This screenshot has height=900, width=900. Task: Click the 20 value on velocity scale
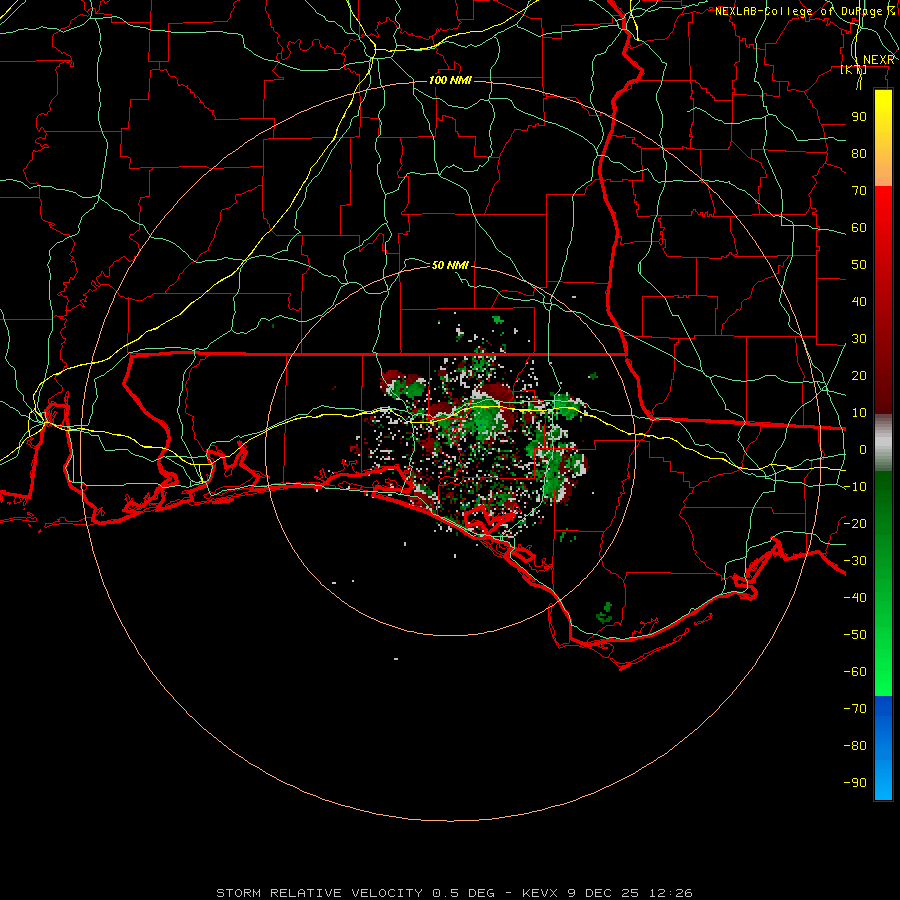coord(859,375)
